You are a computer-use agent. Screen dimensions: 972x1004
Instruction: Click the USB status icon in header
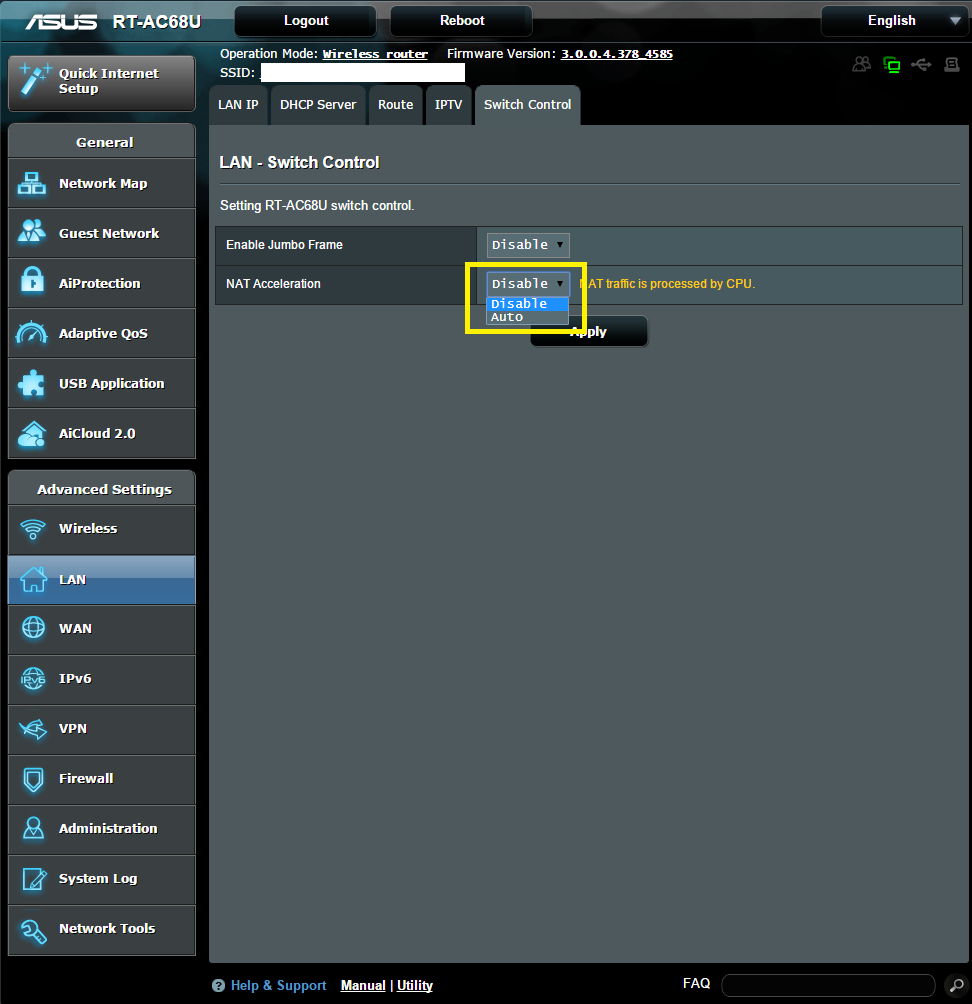click(921, 65)
